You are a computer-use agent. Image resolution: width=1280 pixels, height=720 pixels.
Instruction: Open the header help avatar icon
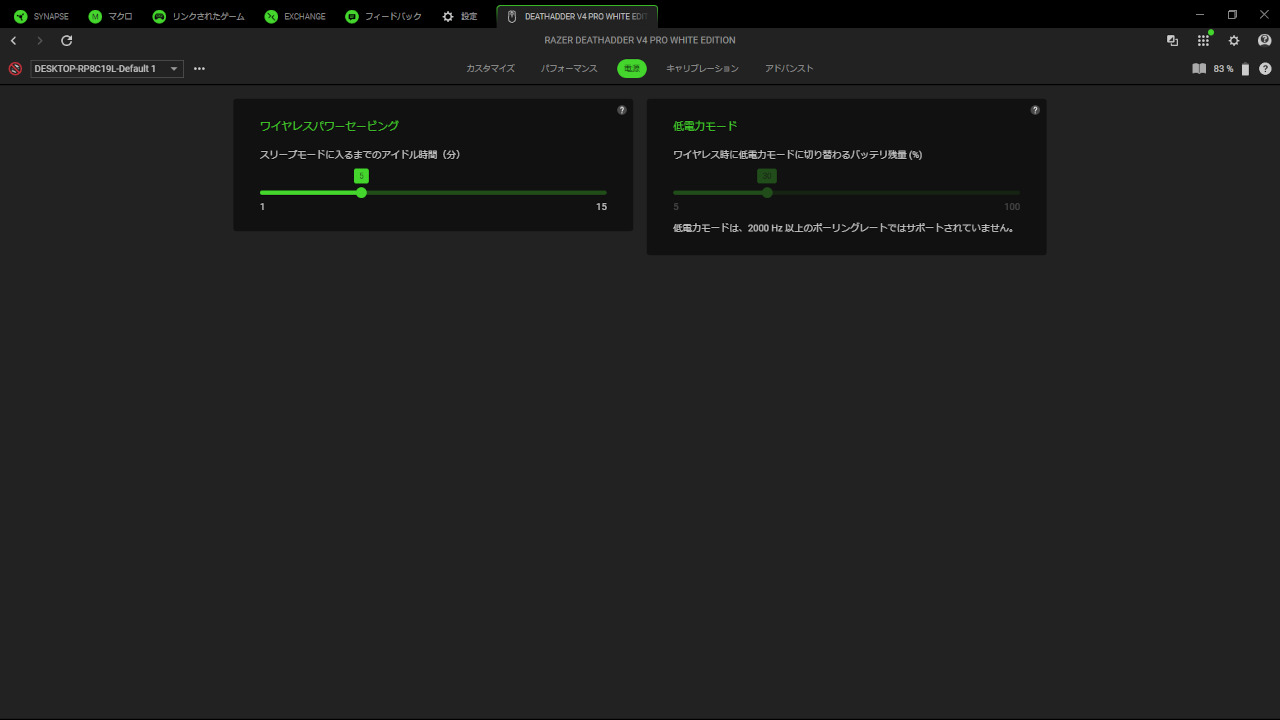pyautogui.click(x=1265, y=41)
